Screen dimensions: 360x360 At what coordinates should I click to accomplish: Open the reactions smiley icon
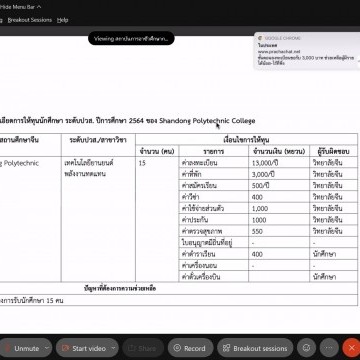[x=306, y=348]
